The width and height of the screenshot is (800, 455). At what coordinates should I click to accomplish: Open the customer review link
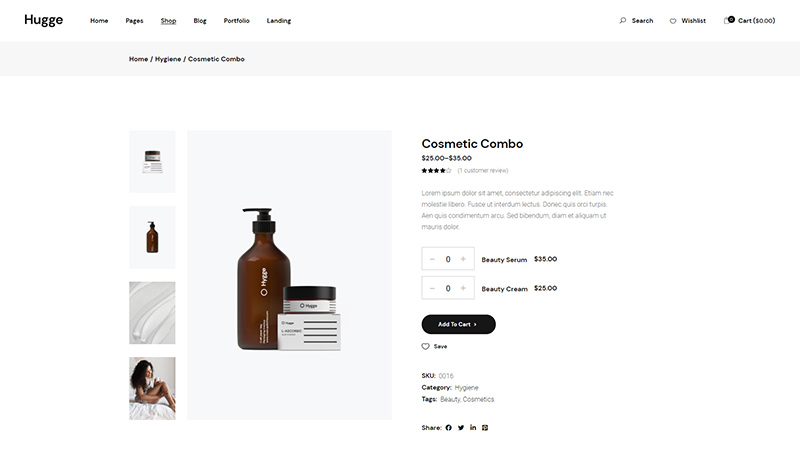pos(483,170)
